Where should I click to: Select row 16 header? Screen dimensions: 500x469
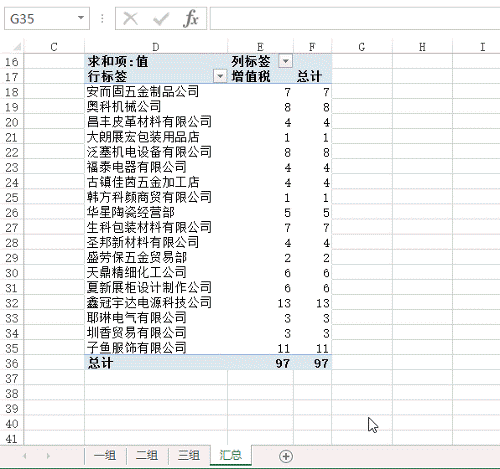[x=12, y=62]
